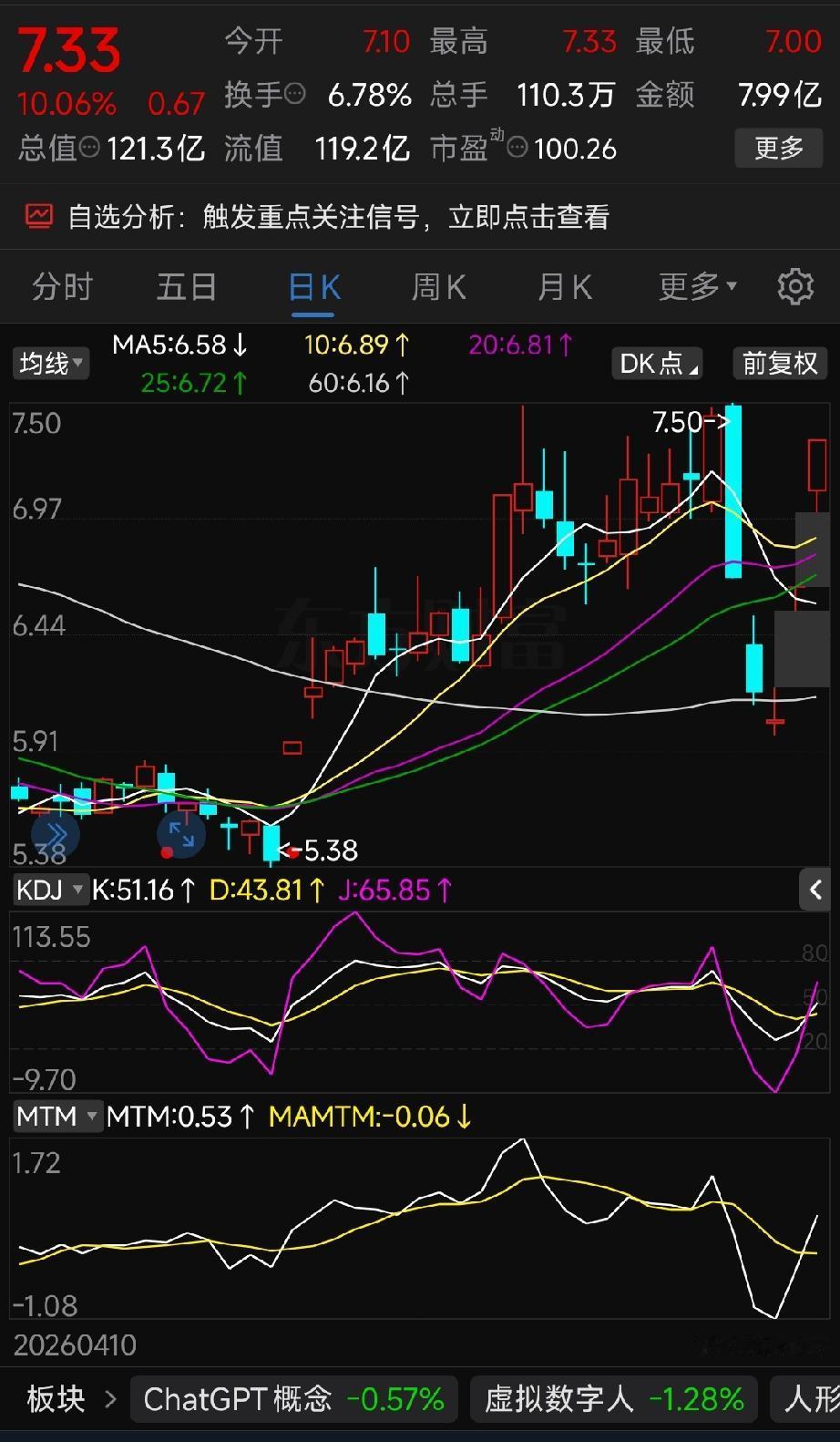Open 自选分析 signal banner

tap(420, 216)
